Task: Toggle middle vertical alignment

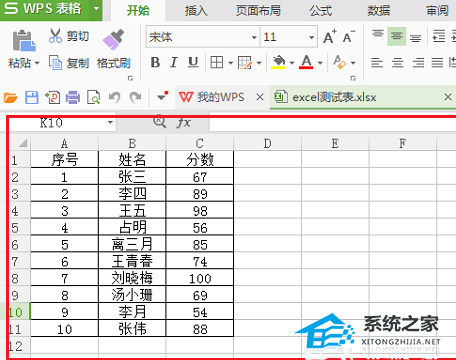Action: 396,36
